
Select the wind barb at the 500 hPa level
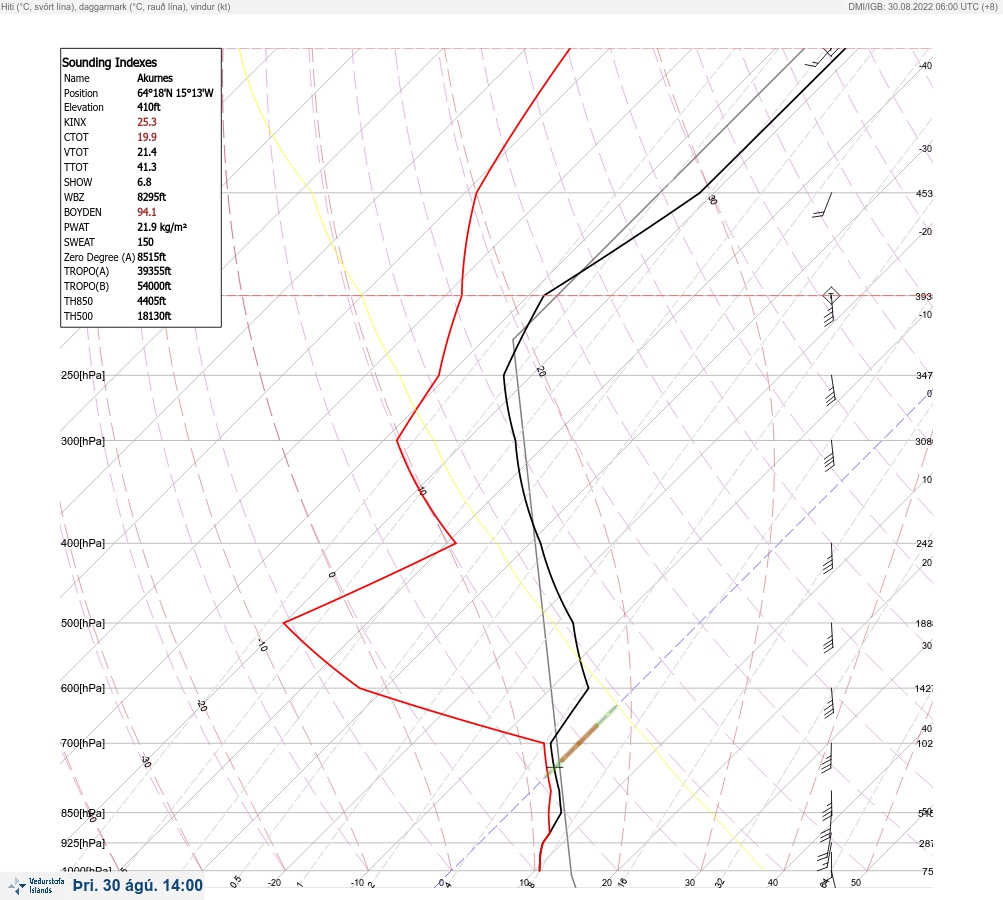(829, 638)
